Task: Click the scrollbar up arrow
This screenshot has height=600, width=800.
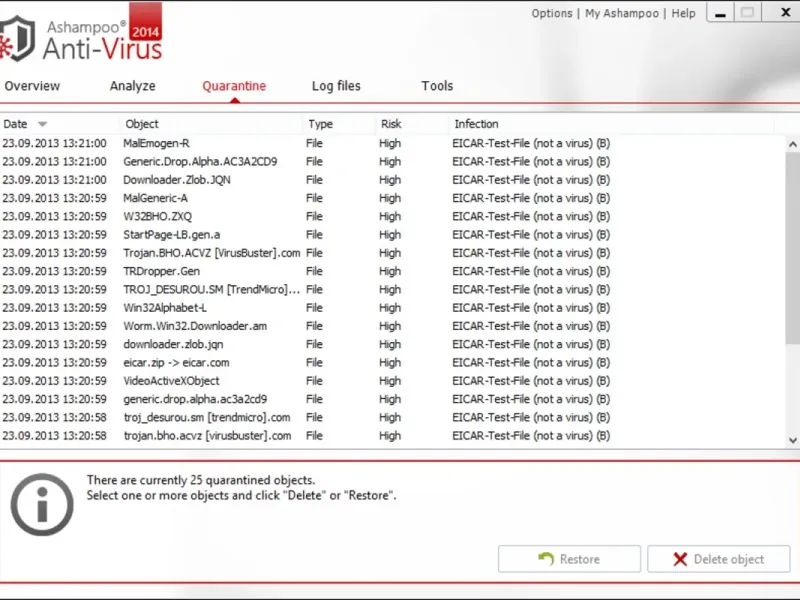Action: (792, 144)
